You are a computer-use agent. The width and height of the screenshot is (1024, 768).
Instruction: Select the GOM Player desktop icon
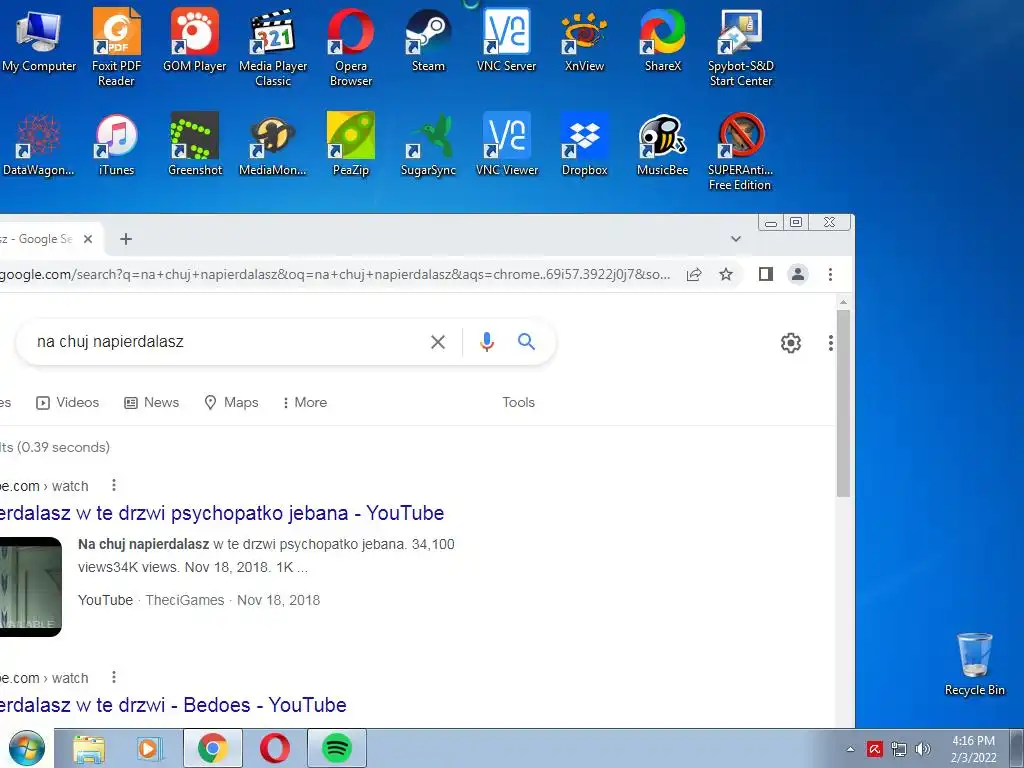[195, 40]
